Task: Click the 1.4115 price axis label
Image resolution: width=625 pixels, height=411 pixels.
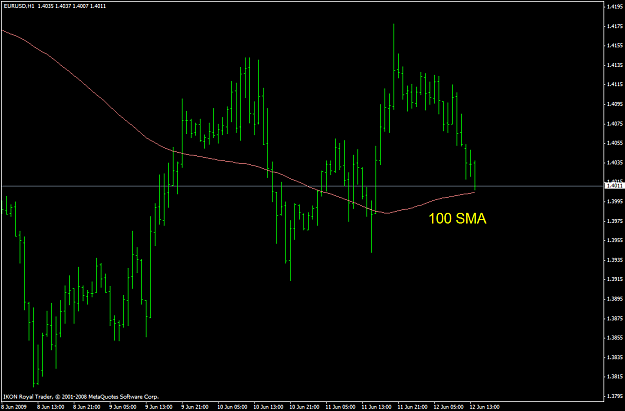Action: coord(614,85)
